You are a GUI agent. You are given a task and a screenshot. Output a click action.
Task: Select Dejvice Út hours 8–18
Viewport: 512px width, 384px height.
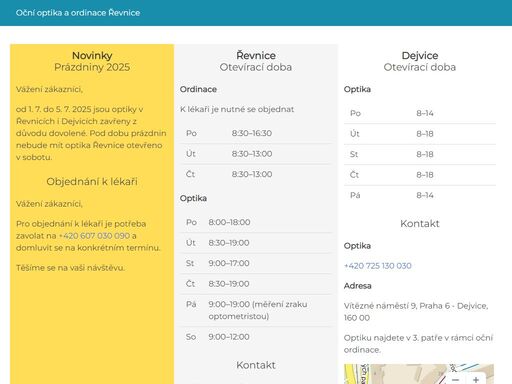coord(425,134)
